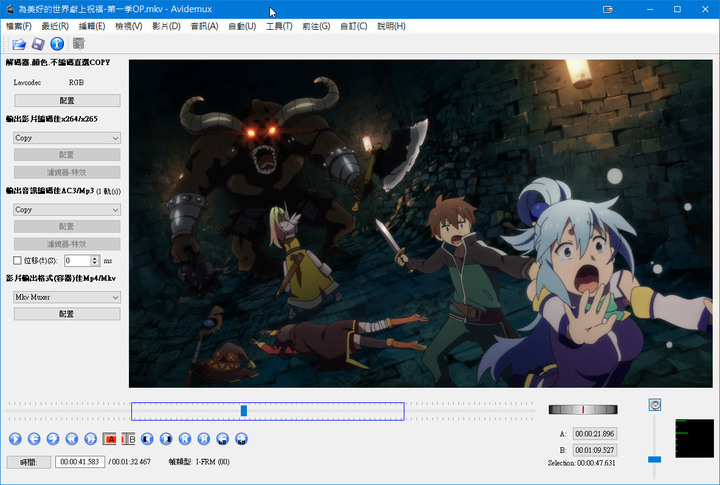Click the total duration text 00:01:32.467

(131, 462)
